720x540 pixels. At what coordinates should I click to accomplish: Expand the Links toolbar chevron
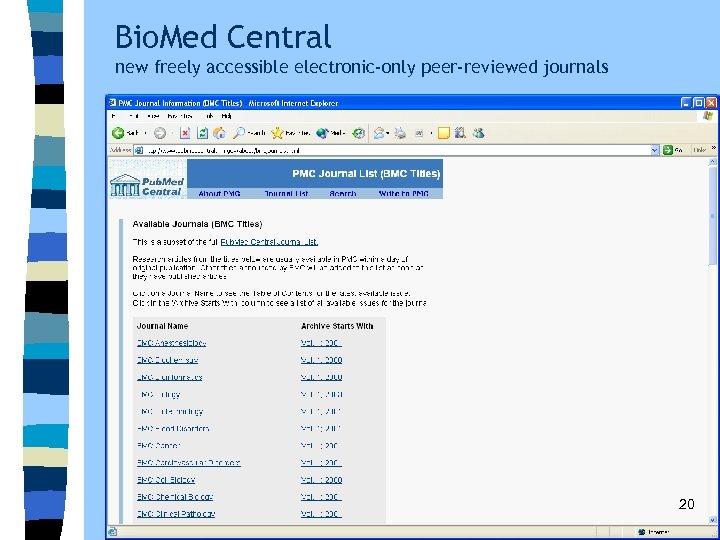pos(714,148)
